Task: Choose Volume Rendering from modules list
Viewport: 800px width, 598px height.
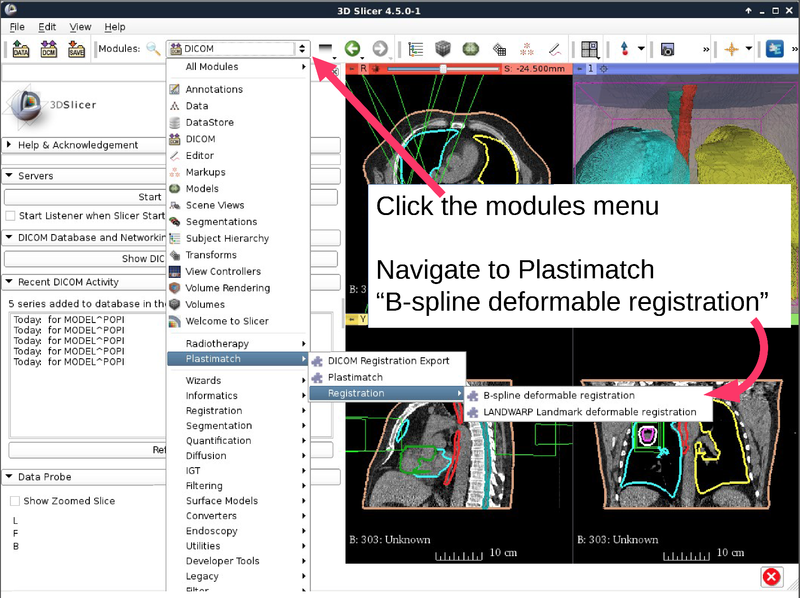Action: [227, 288]
